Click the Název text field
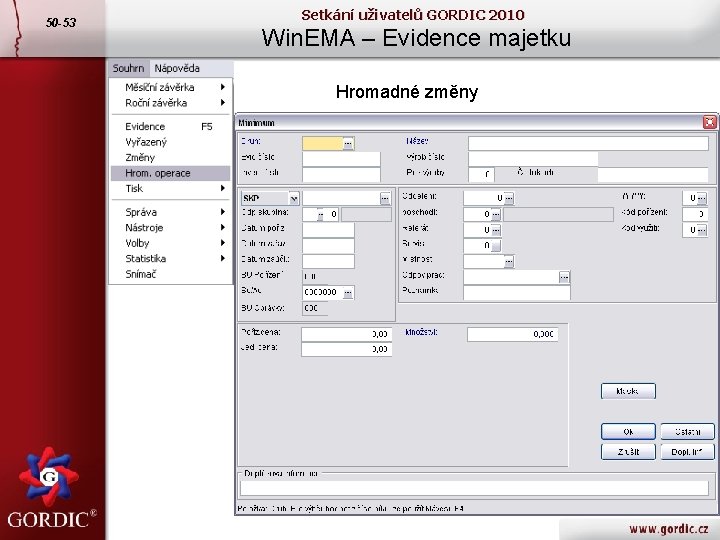720x540 pixels. 588,143
